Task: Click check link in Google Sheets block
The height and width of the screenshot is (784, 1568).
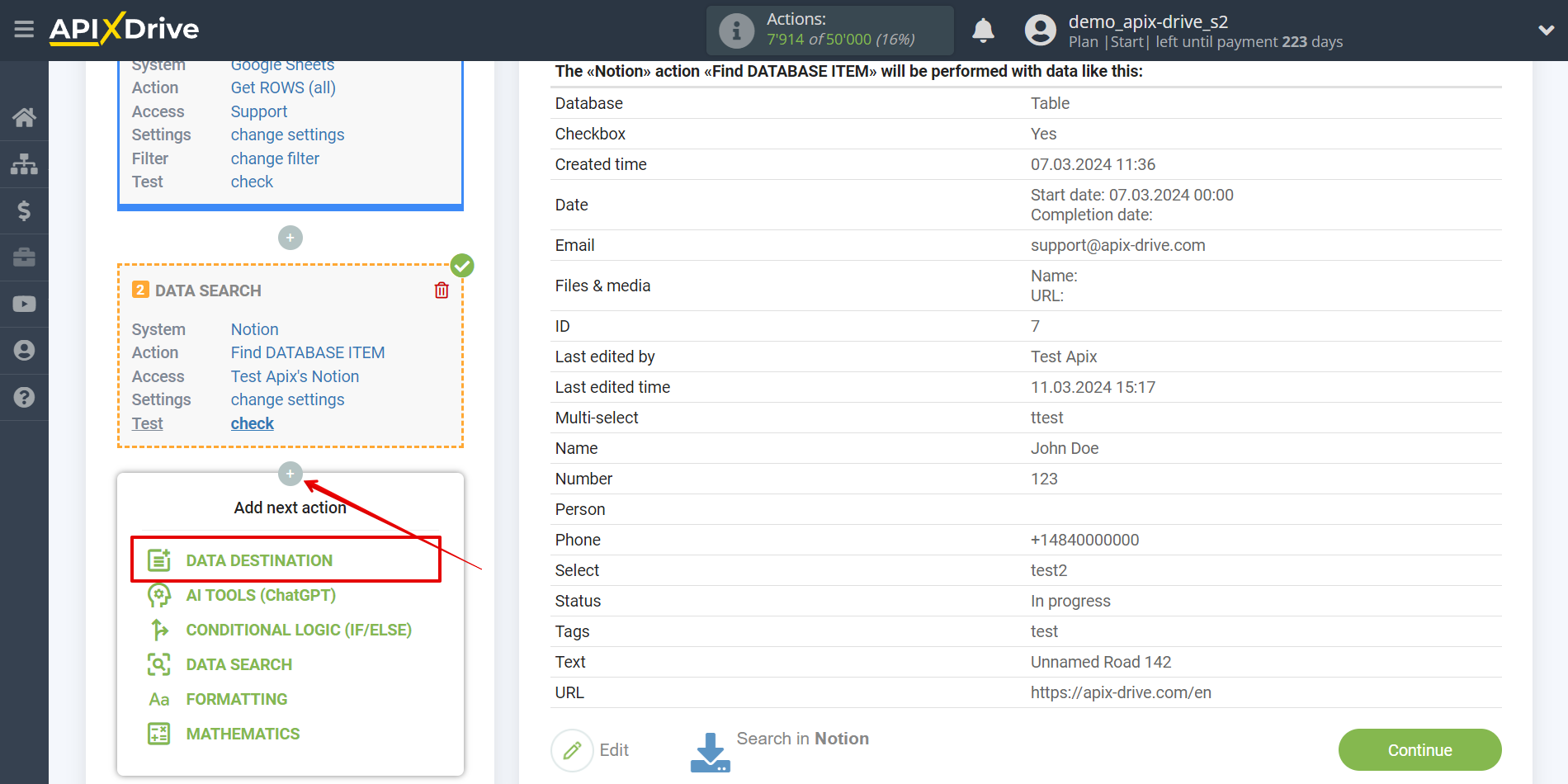Action: tap(252, 182)
